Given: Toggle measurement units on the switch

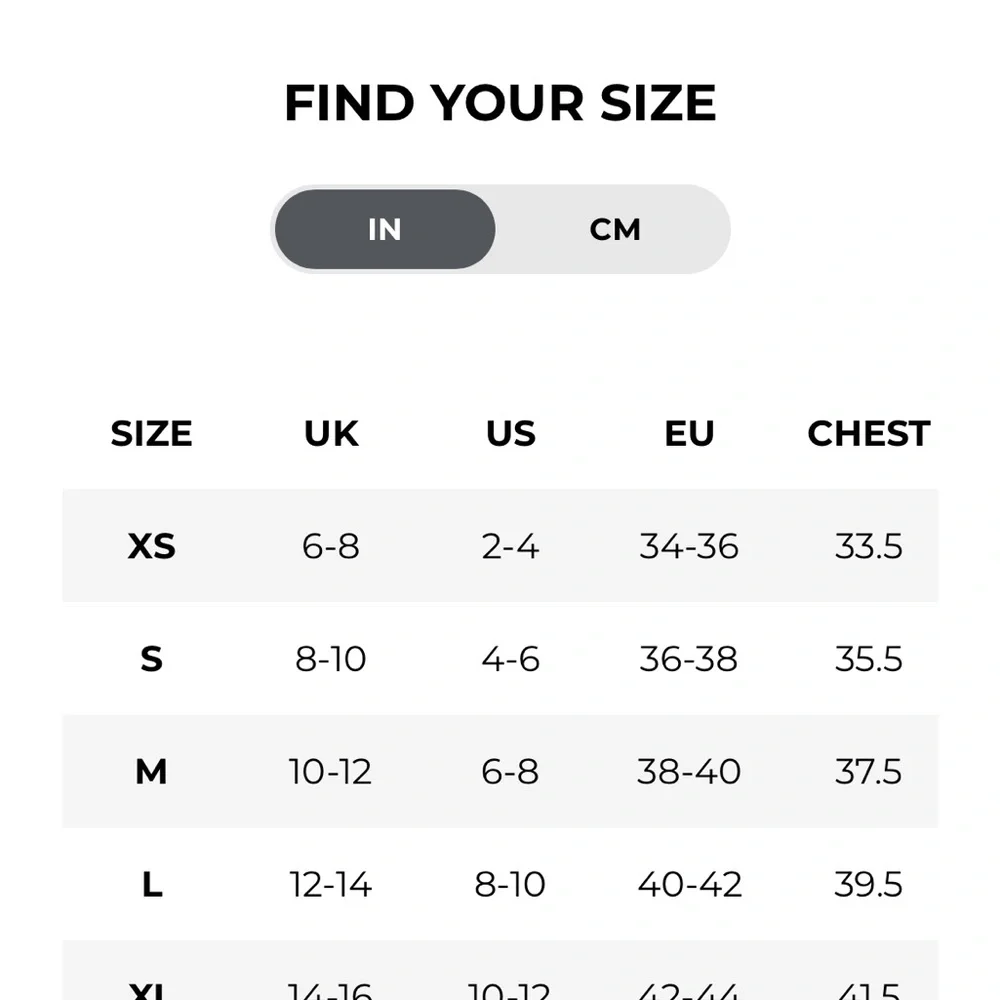Looking at the screenshot, I should tap(500, 229).
